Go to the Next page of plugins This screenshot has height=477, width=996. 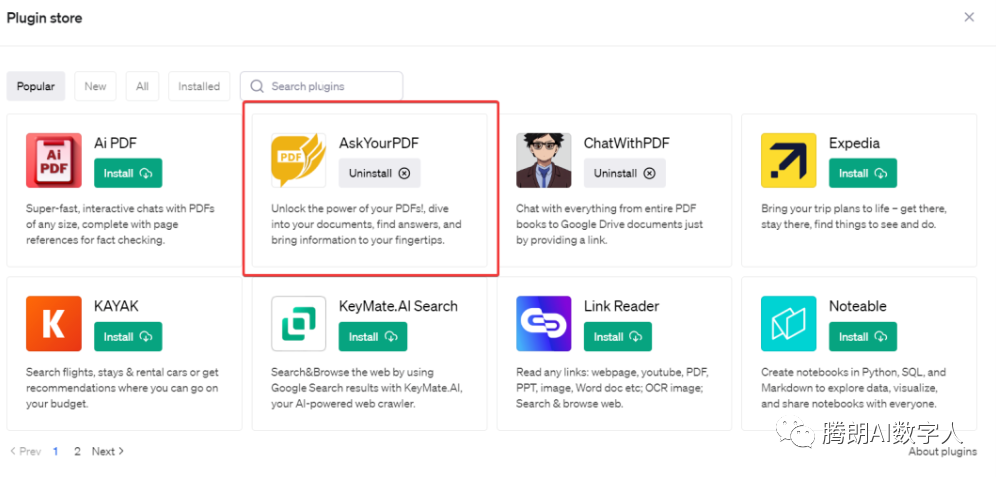pos(107,451)
